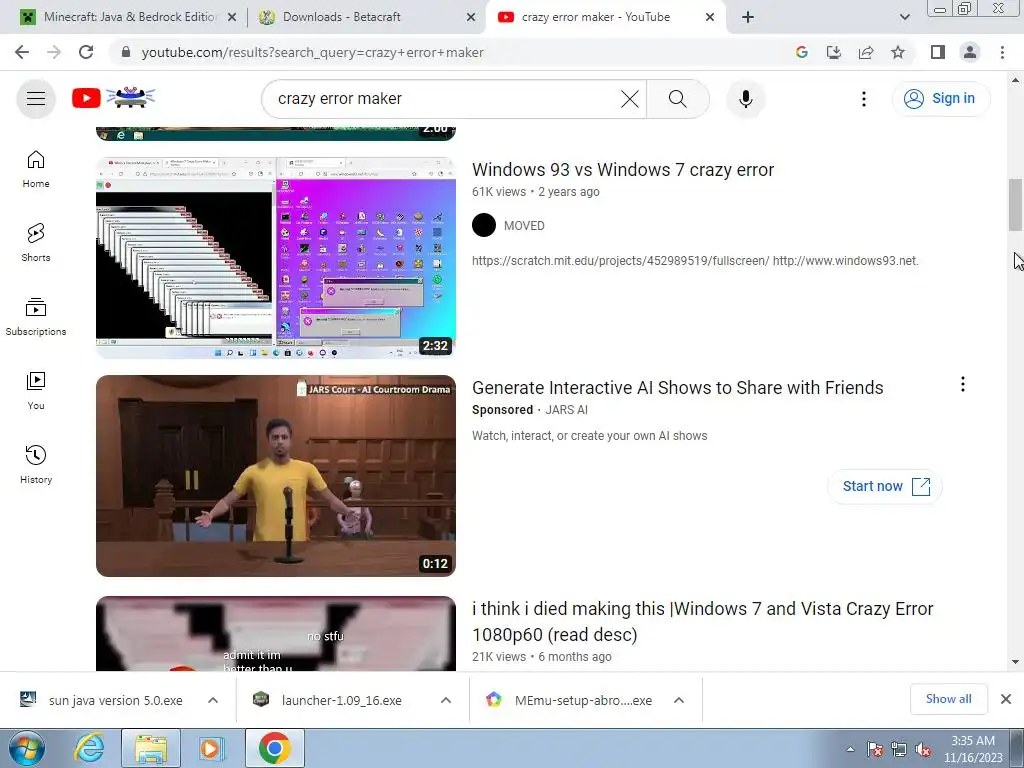1024x768 pixels.
Task: Click the install app icon in the address bar
Action: click(834, 52)
